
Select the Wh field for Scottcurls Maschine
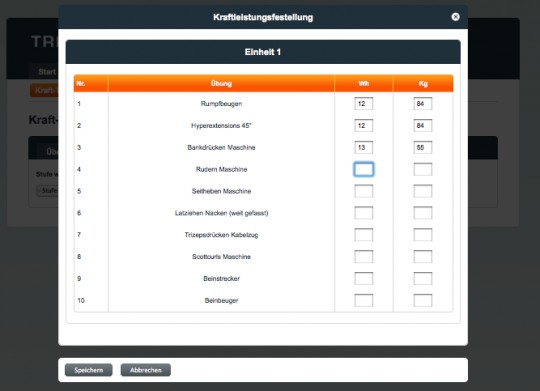(363, 257)
